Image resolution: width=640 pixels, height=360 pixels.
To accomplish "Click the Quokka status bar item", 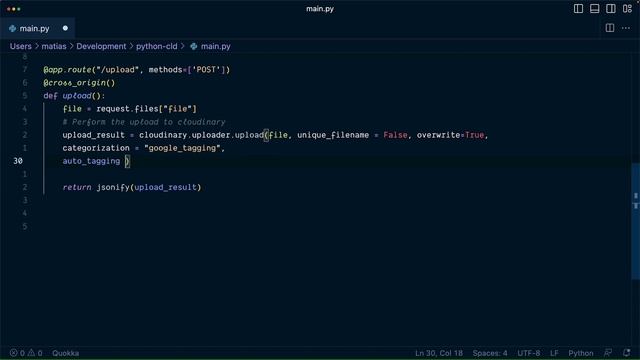I will click(65, 353).
